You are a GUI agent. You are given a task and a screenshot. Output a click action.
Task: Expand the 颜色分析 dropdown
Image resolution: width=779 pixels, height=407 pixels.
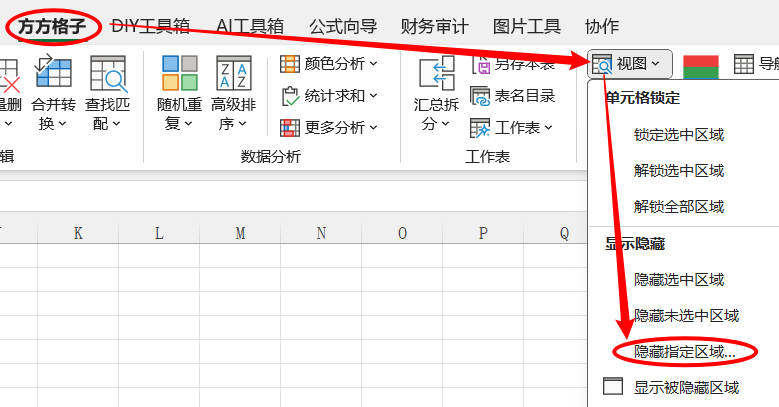pos(329,64)
